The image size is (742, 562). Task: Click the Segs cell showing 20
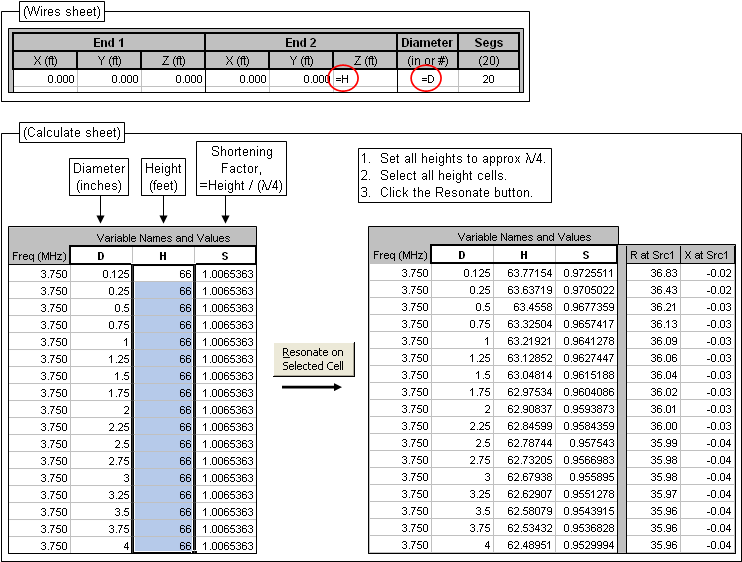488,79
